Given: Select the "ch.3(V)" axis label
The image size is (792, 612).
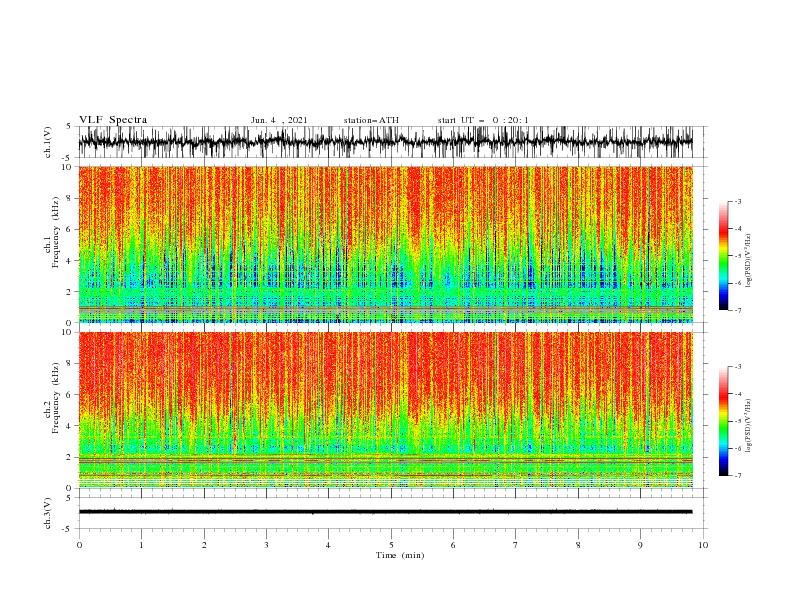Looking at the screenshot, I should pyautogui.click(x=48, y=513).
